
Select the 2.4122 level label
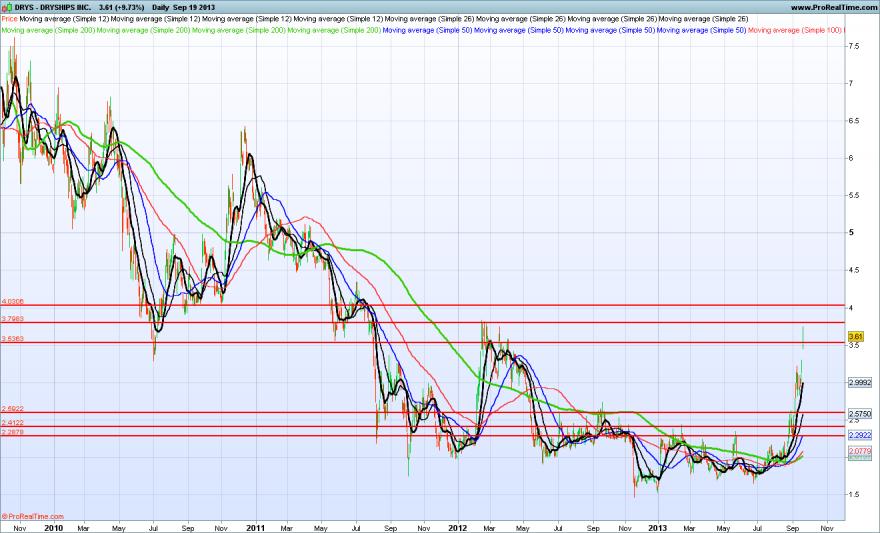coord(12,423)
